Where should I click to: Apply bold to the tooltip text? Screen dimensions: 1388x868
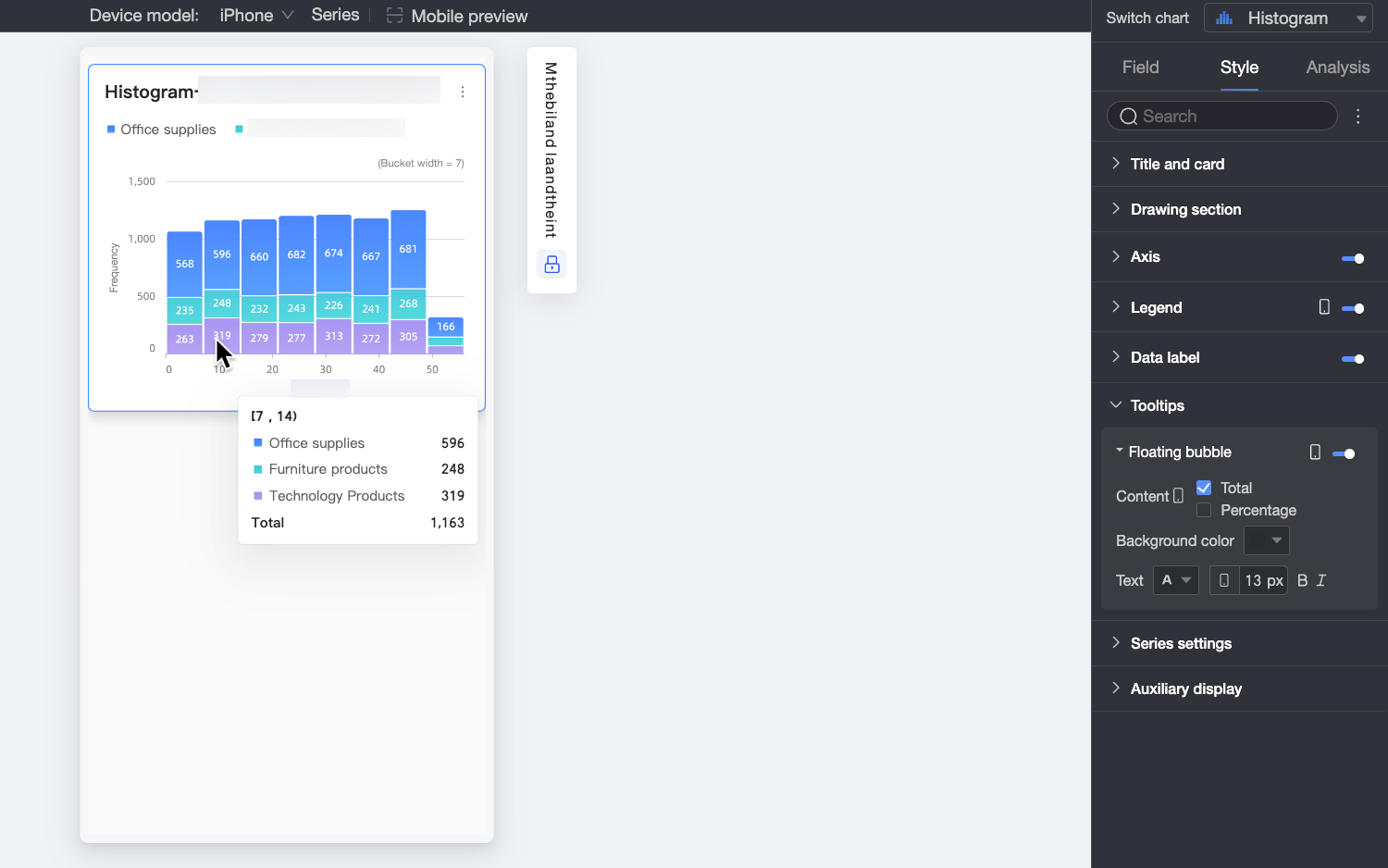click(x=1303, y=580)
